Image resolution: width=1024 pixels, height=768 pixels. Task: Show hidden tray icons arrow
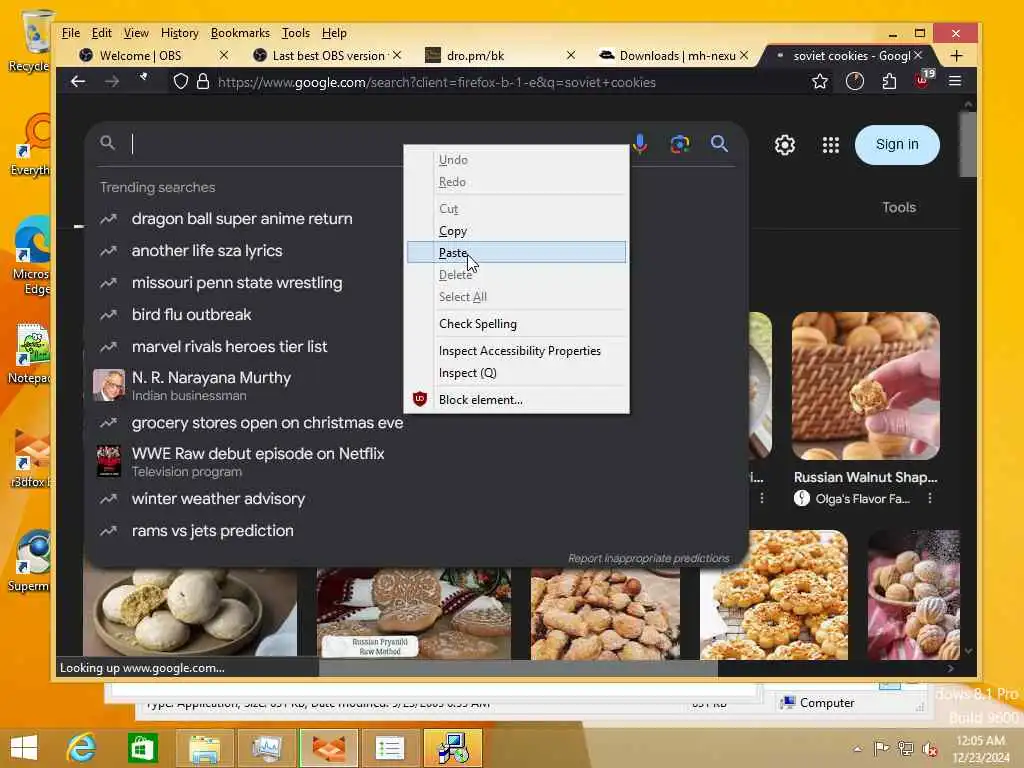(x=857, y=749)
